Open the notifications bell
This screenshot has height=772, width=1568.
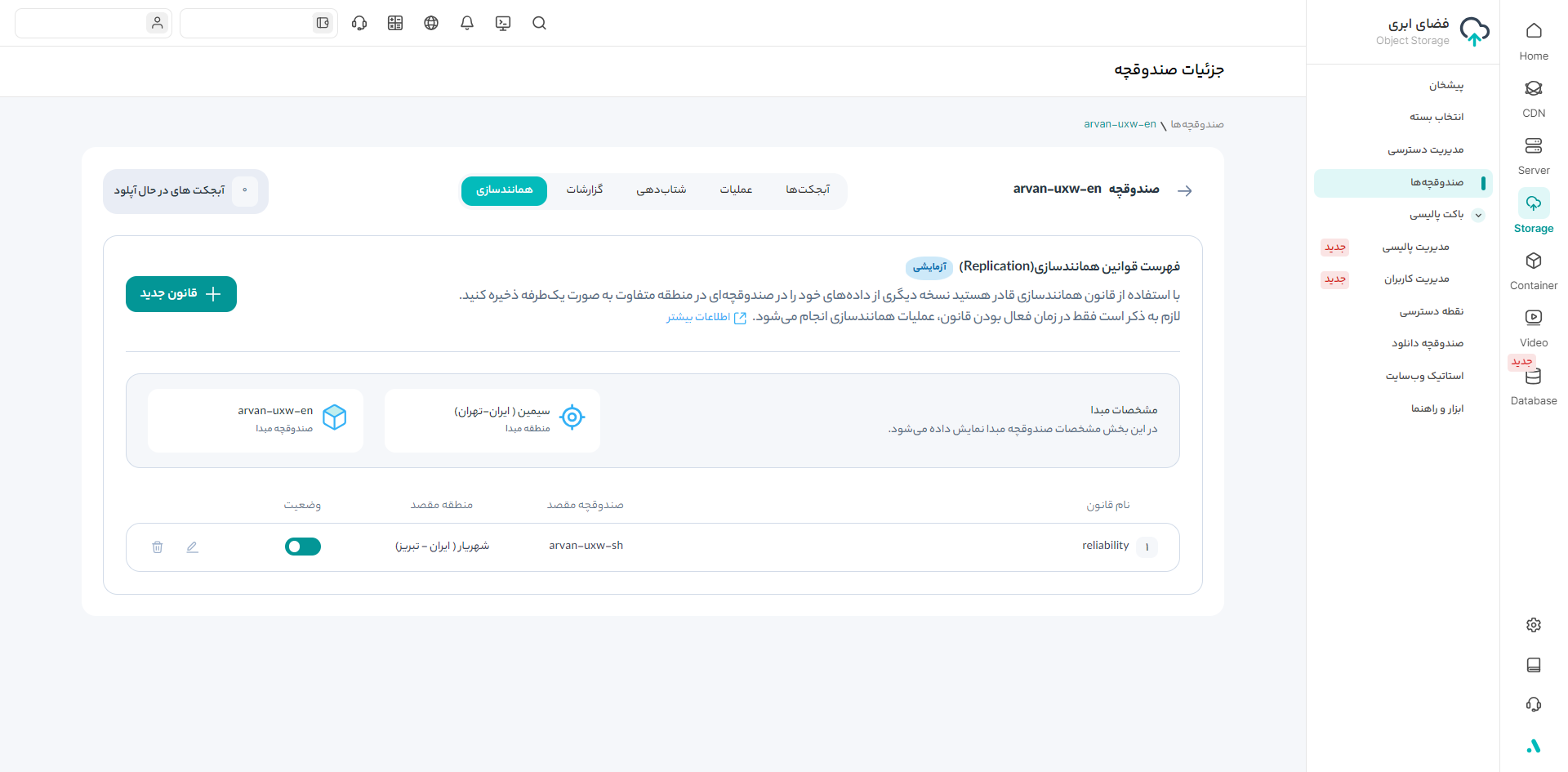(x=467, y=23)
